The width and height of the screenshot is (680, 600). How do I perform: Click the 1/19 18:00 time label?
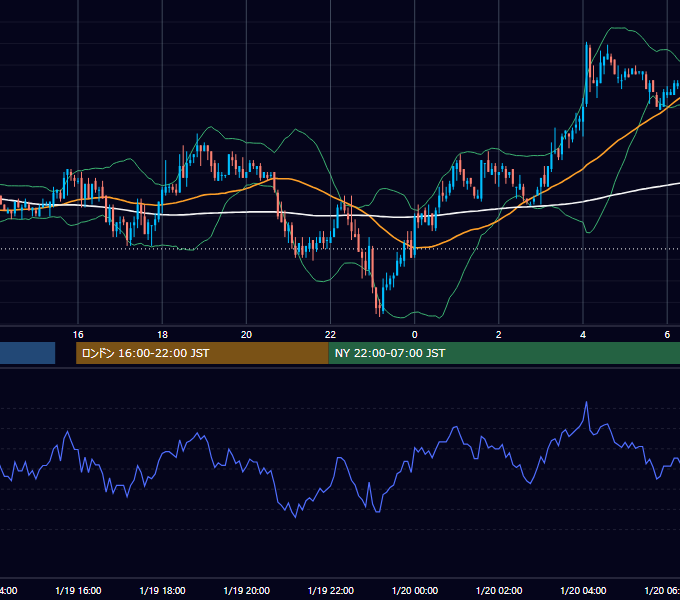pyautogui.click(x=162, y=590)
